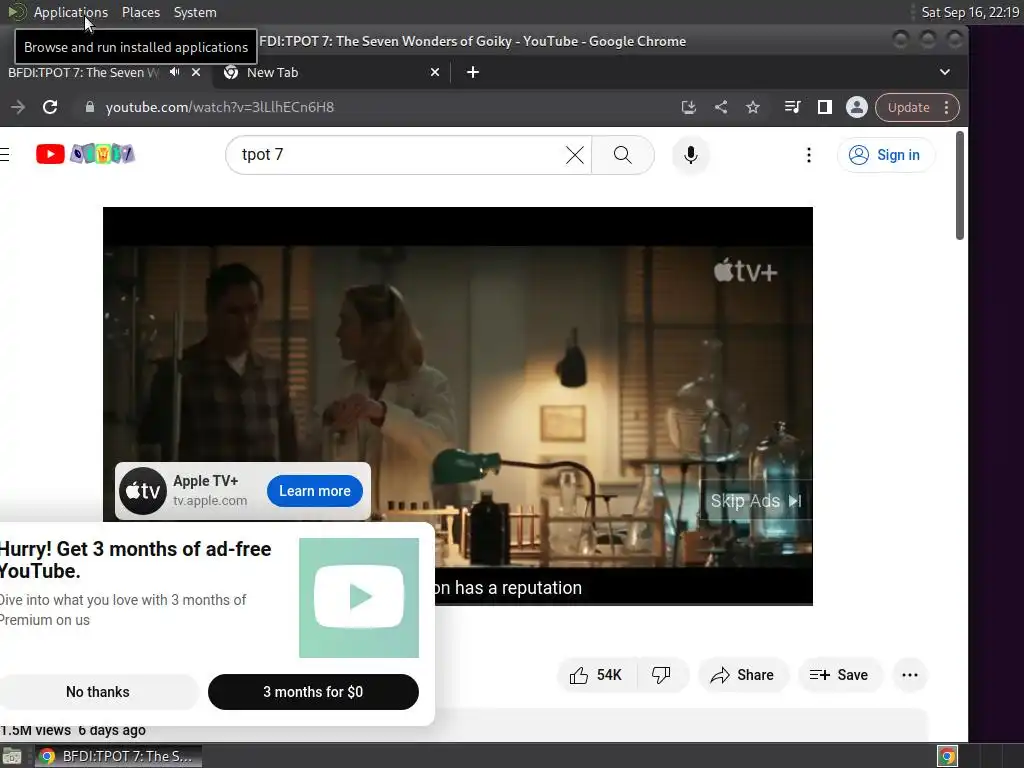1024x768 pixels.
Task: Clear the search query with X
Action: point(575,155)
